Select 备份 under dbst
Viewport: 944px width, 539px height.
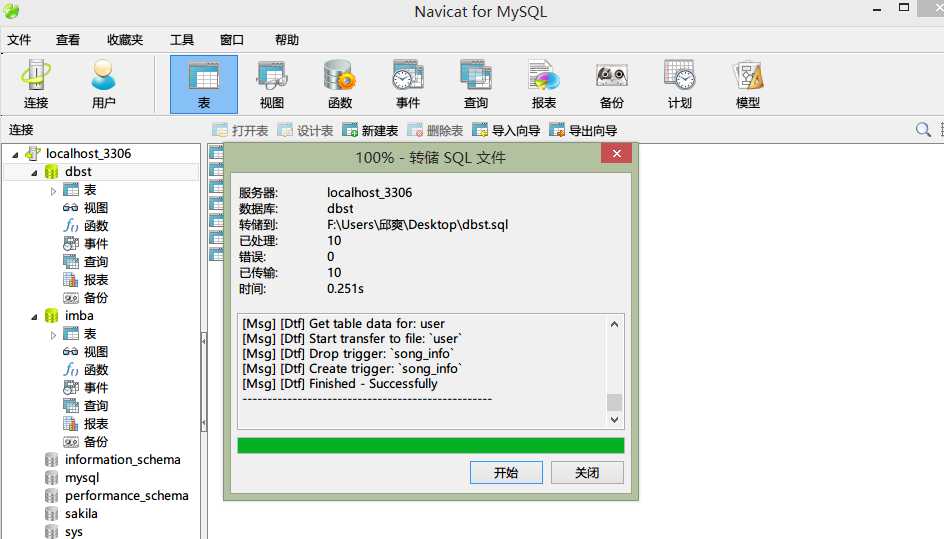[96, 298]
